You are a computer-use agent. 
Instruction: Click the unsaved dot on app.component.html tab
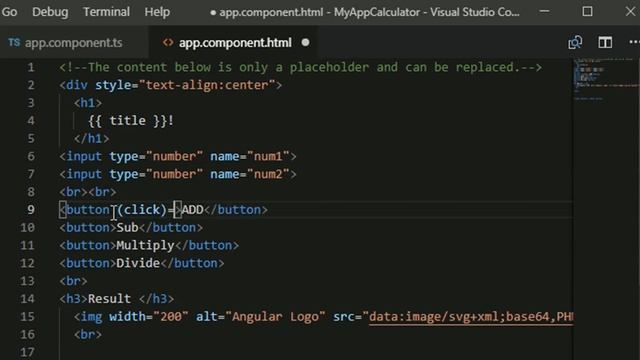point(305,42)
